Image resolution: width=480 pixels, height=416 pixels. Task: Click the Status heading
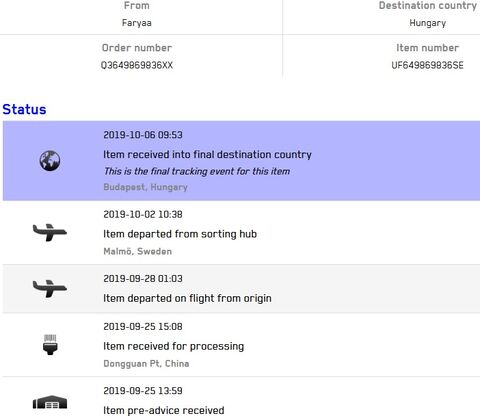click(x=24, y=109)
